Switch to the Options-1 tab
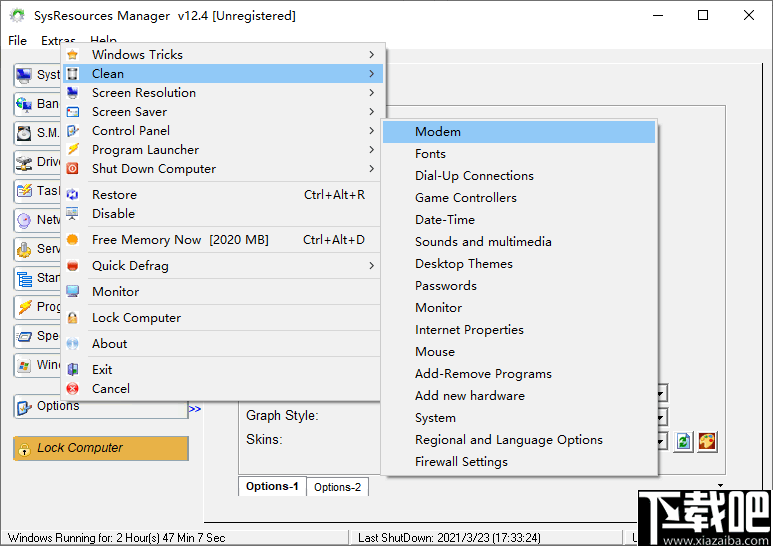 click(272, 486)
